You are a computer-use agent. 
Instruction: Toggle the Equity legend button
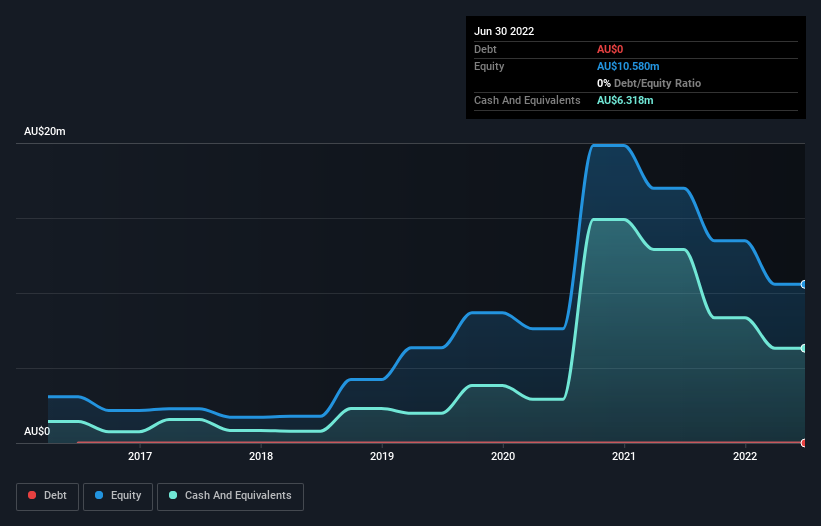click(x=118, y=496)
